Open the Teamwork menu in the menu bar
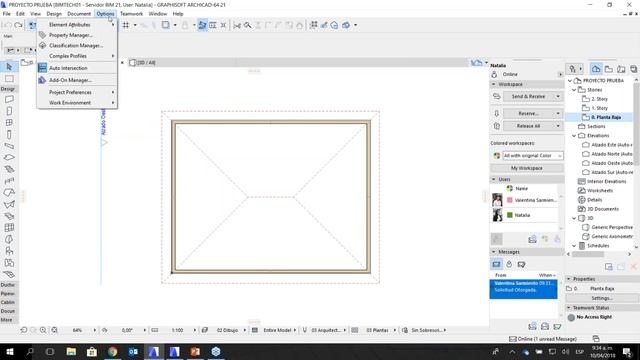Screen dimensions: 640x360 tap(131, 13)
